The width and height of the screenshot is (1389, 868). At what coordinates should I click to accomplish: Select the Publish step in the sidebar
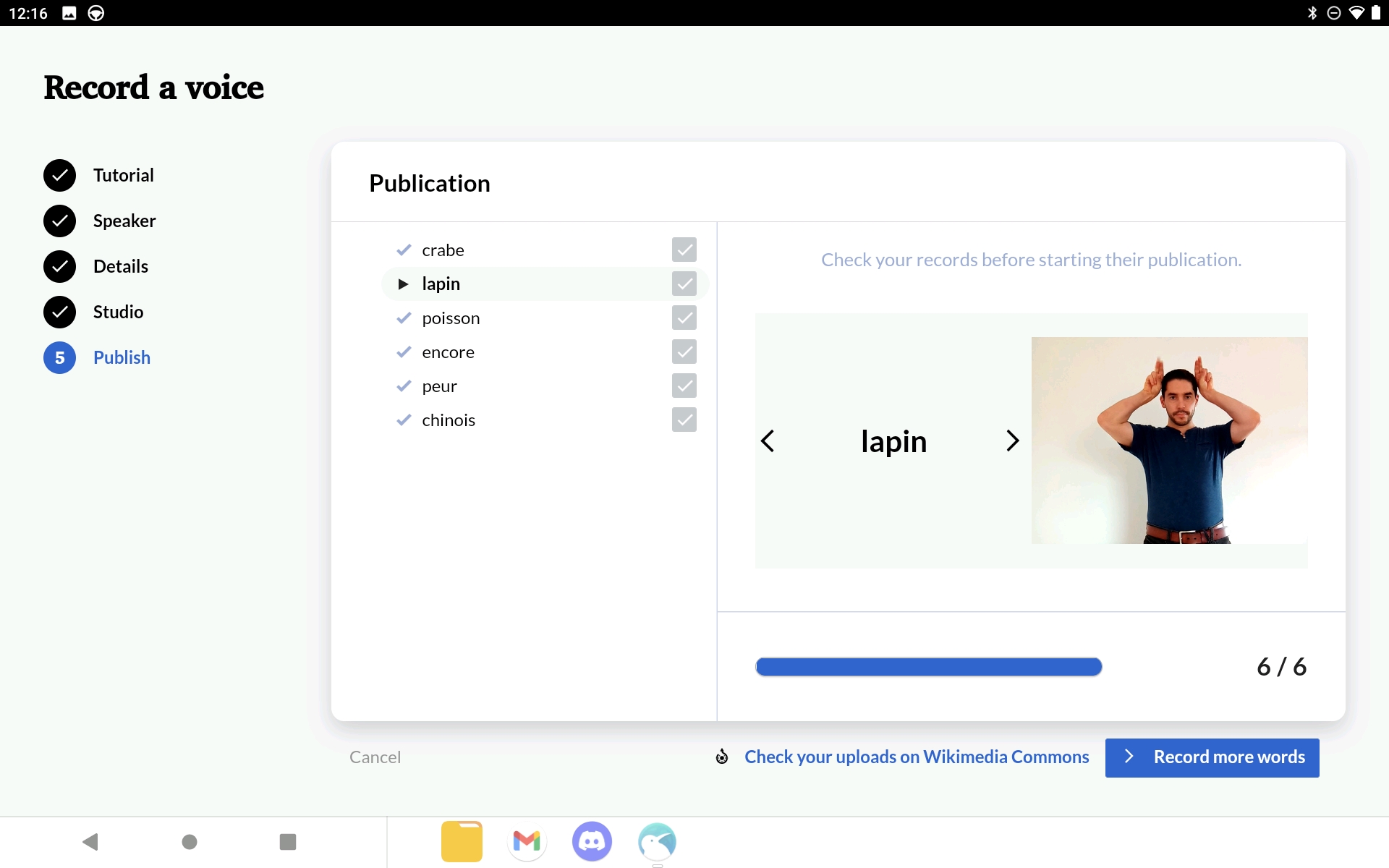pyautogui.click(x=122, y=357)
